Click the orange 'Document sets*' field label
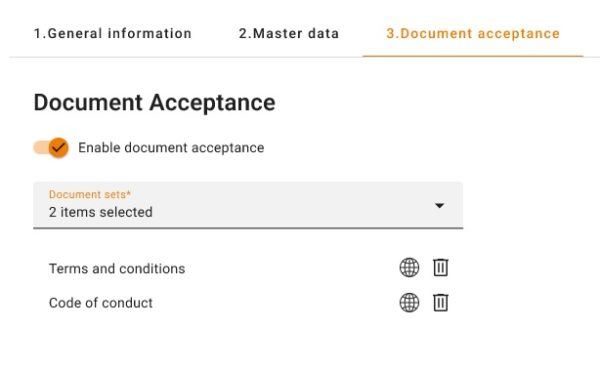 pyautogui.click(x=90, y=194)
